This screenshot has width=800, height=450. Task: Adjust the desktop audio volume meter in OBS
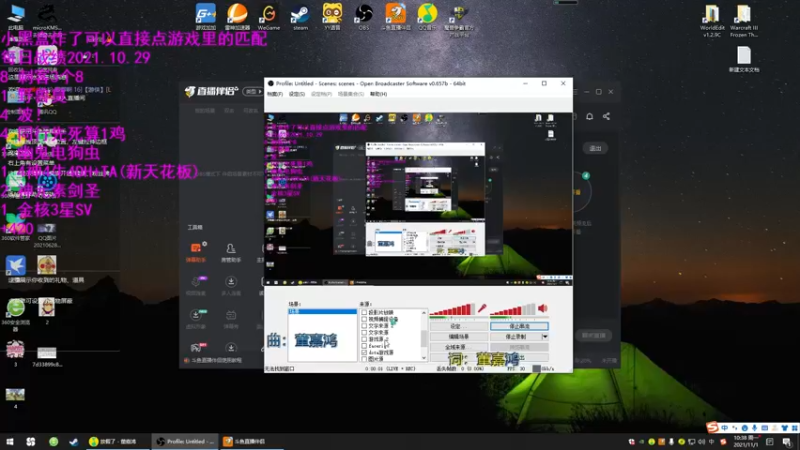coord(513,309)
